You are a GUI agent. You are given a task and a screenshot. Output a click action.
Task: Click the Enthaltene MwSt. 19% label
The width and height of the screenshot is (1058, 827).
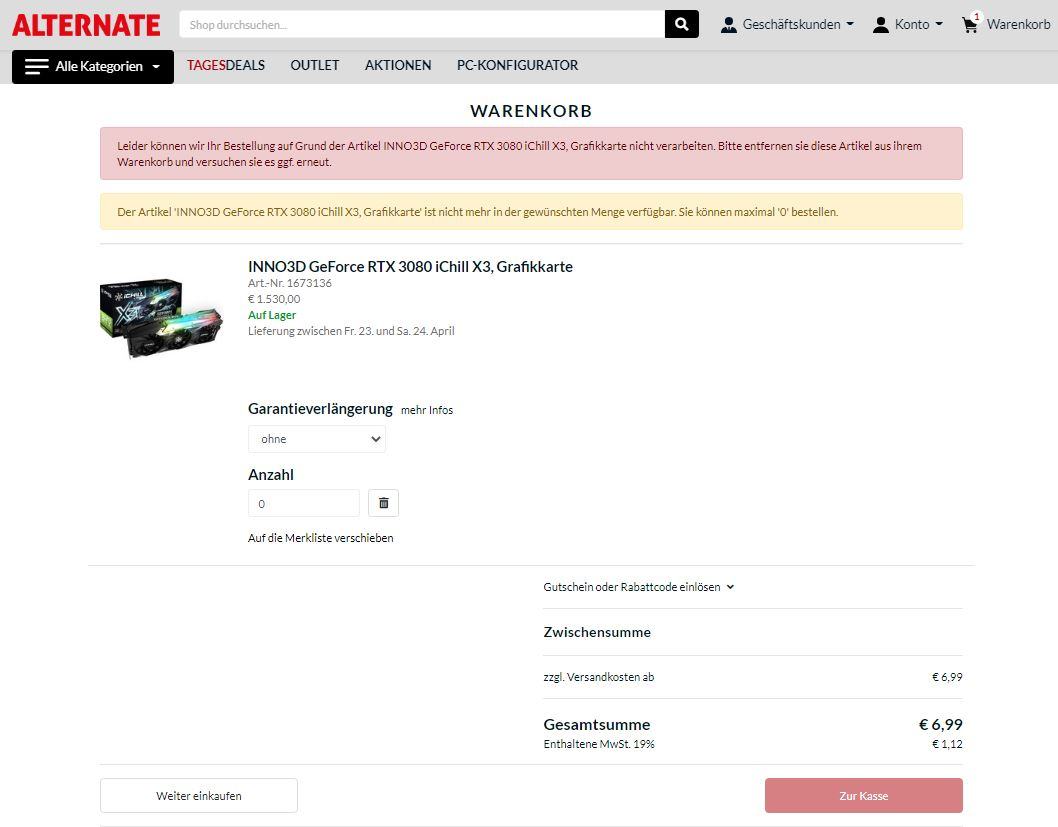tap(599, 744)
